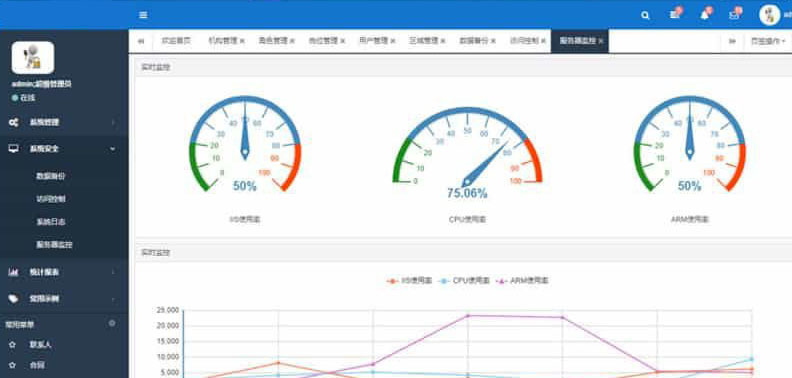This screenshot has height=378, width=792.
Task: Close the 角色管理 tab
Action: coord(292,41)
